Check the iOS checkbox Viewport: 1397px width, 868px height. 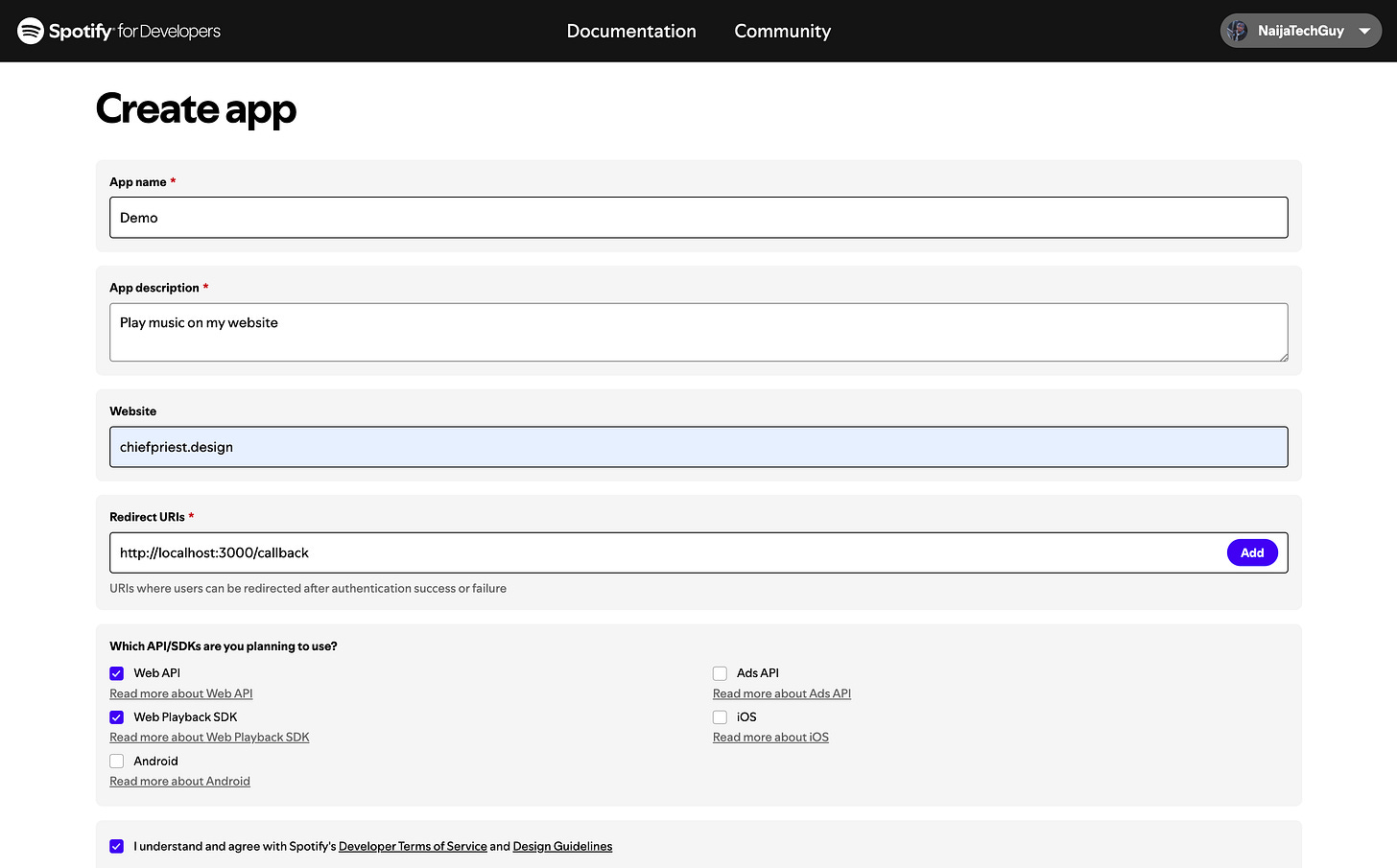720,717
